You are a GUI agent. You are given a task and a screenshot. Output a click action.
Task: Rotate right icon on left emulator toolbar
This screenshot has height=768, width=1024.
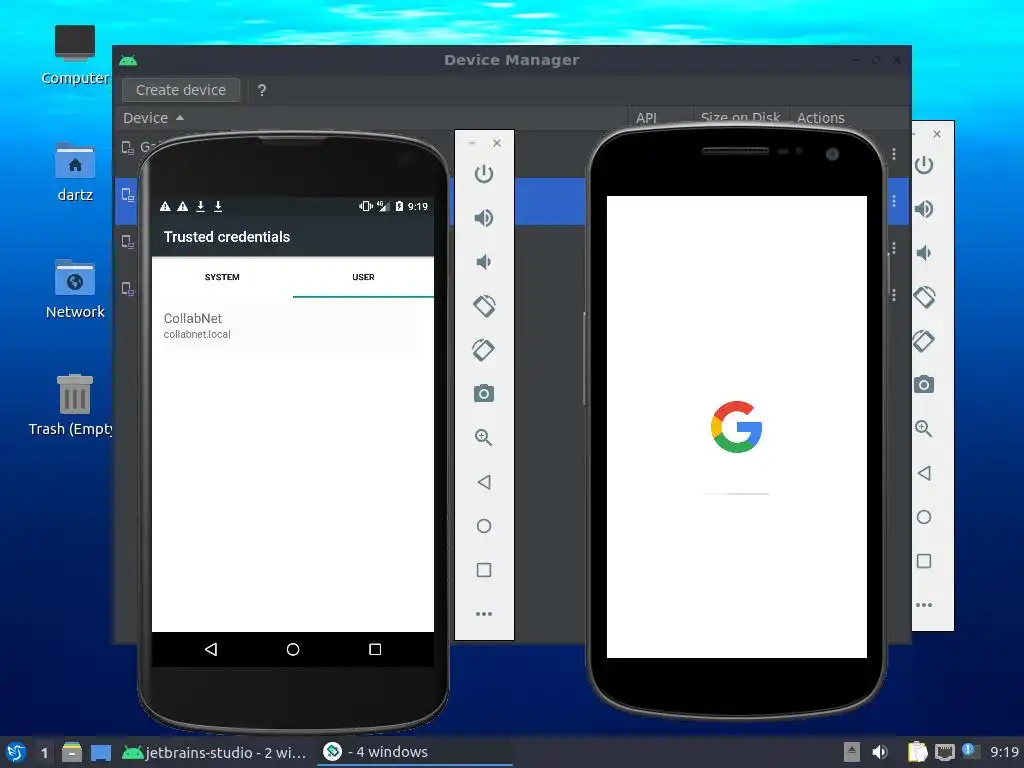coord(483,349)
